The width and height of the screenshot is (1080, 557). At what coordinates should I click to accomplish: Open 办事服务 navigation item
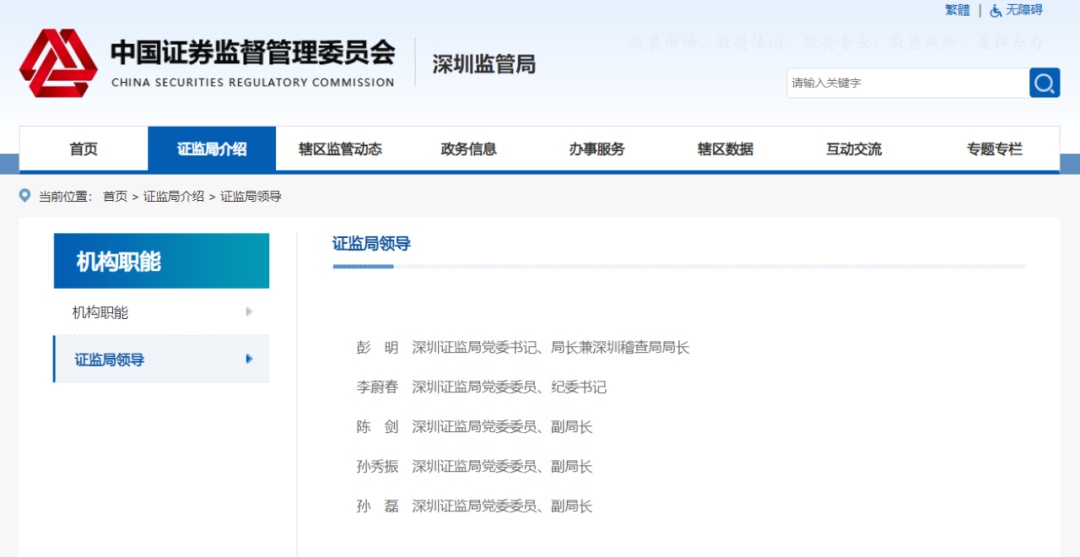[x=597, y=149]
